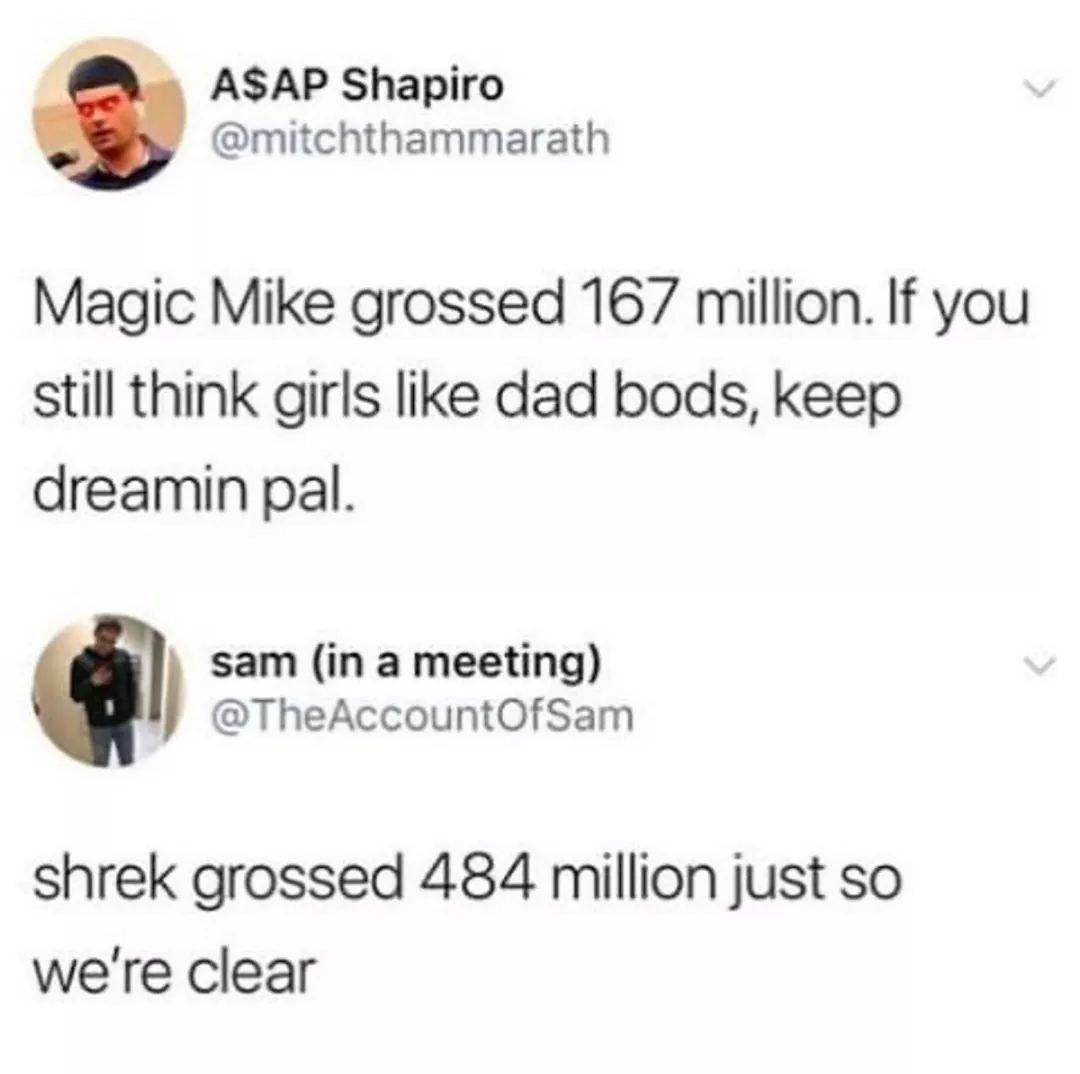The image size is (1080, 1074).
Task: Open A$AP Shapiro's profile picture
Action: (110, 114)
